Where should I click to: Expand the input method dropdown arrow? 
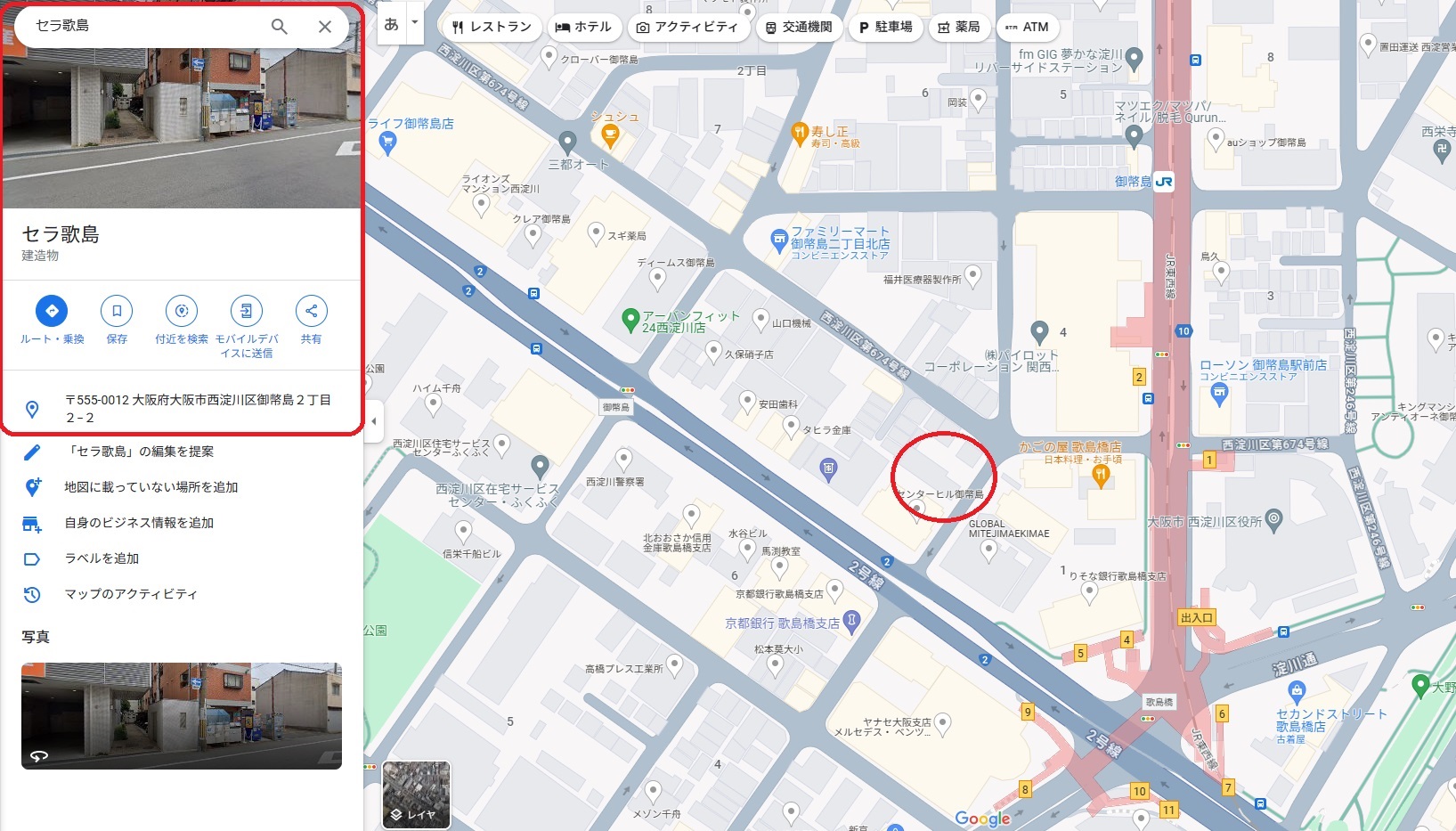pyautogui.click(x=415, y=22)
